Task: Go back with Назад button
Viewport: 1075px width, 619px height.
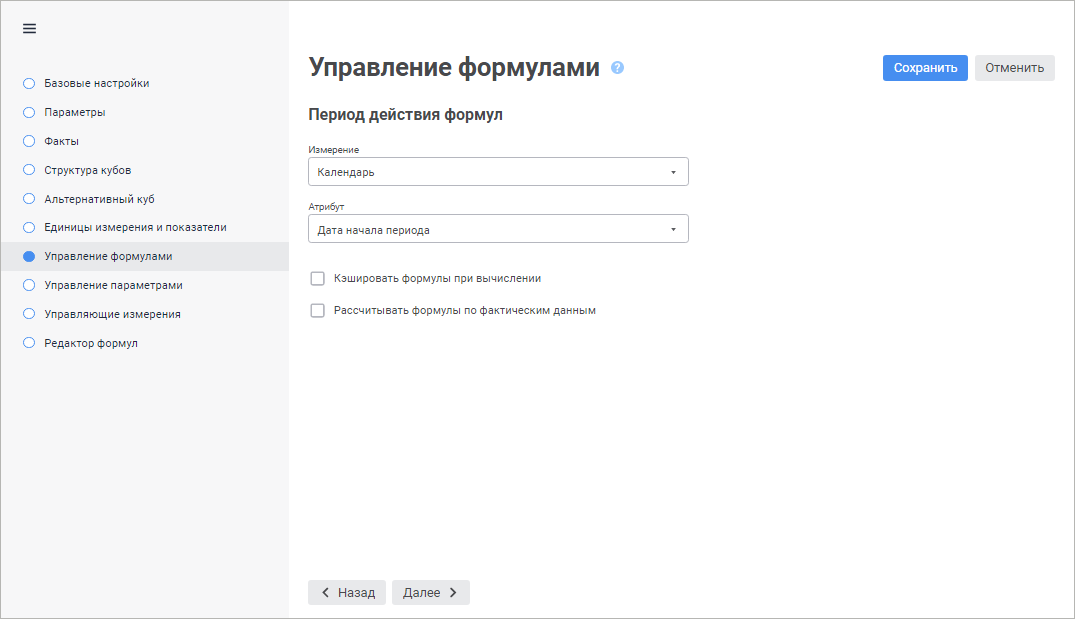Action: point(347,593)
